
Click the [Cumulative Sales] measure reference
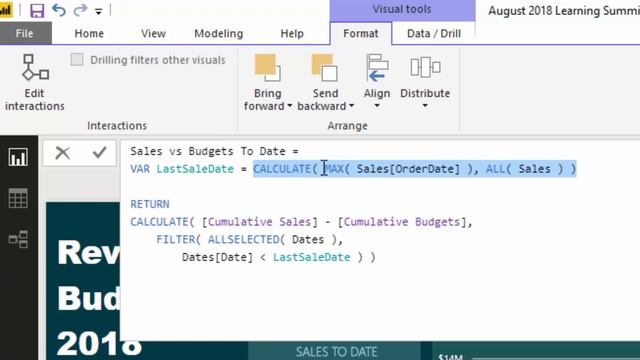pos(260,222)
